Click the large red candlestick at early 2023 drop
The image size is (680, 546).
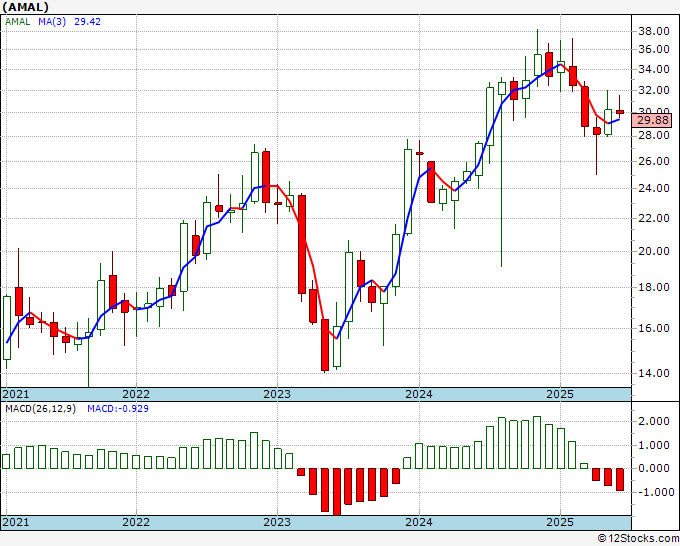[302, 245]
